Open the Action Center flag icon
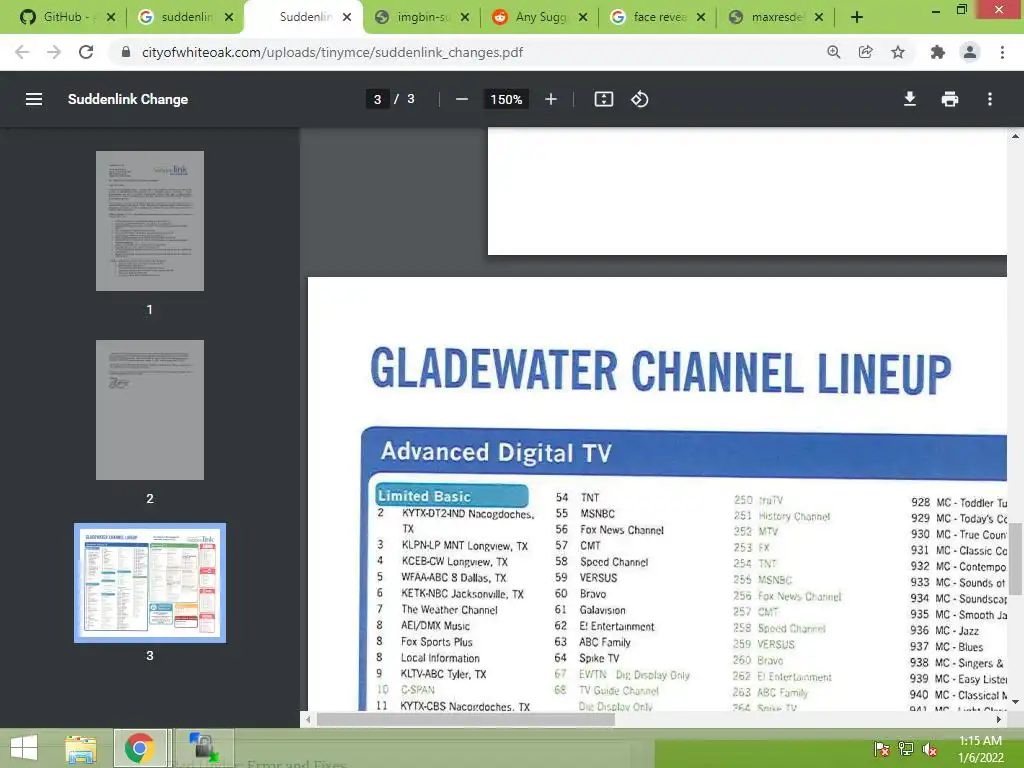 pos(881,749)
